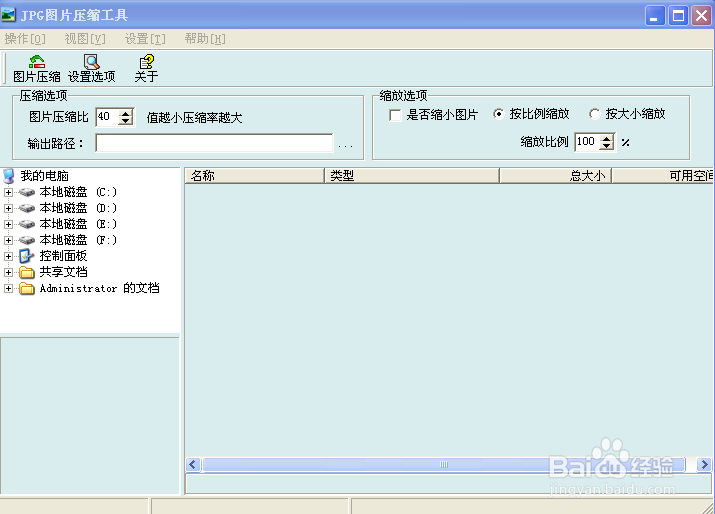Click the horizontal scrollbar right arrow
715x514 pixels.
[705, 465]
